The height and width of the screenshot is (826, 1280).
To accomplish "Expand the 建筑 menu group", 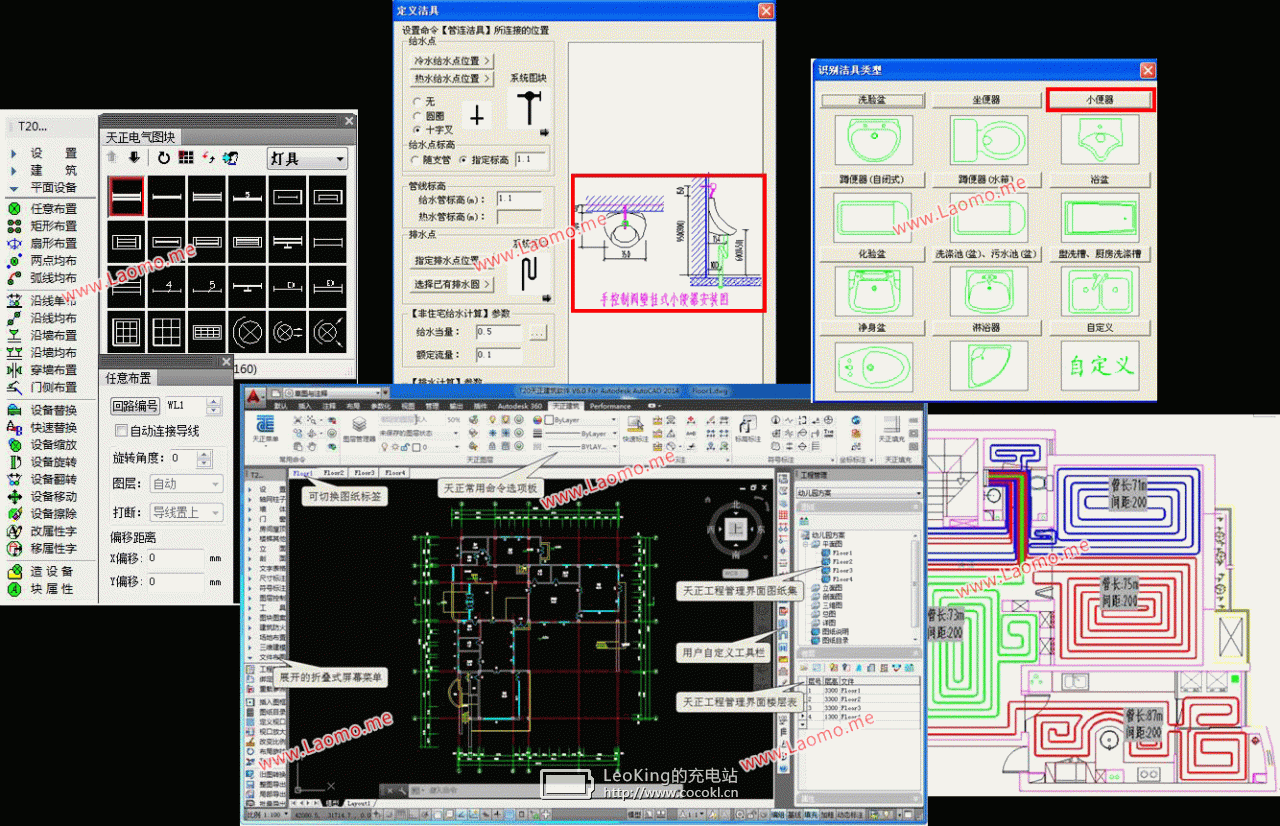I will tap(13, 171).
